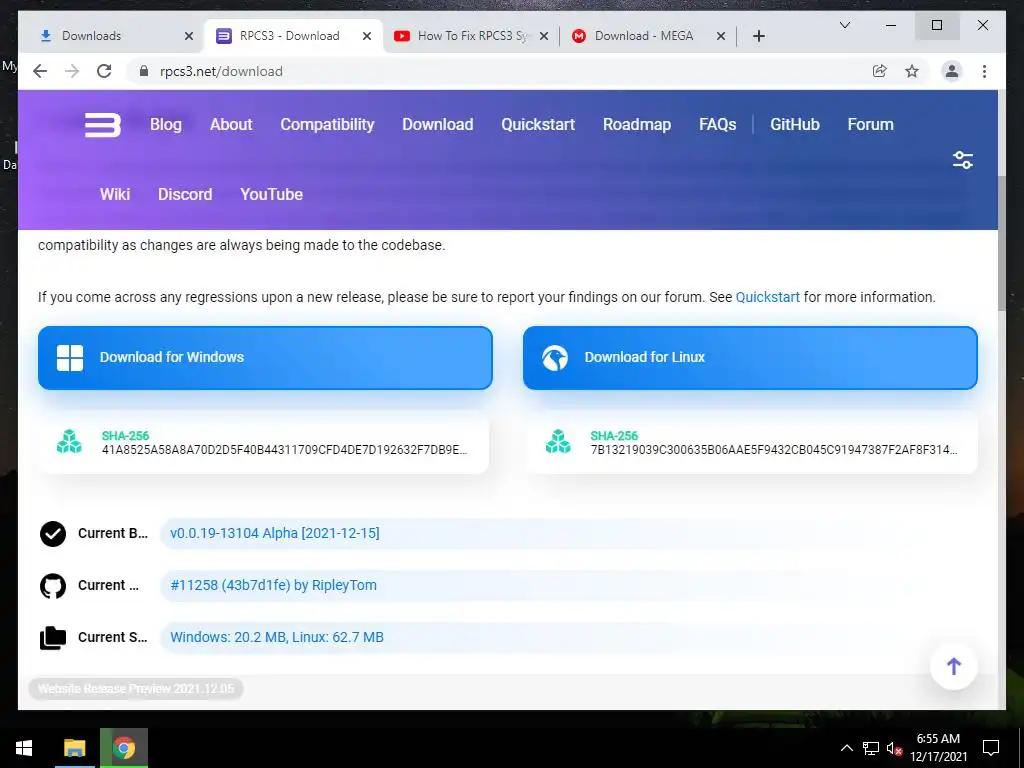The width and height of the screenshot is (1024, 768).
Task: Close the RPCS3 - Download tab
Action: point(367,36)
